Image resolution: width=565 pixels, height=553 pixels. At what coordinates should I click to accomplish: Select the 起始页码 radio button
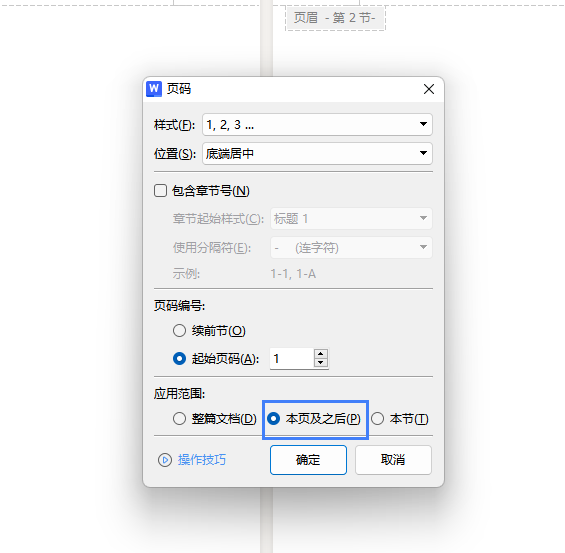click(x=179, y=358)
